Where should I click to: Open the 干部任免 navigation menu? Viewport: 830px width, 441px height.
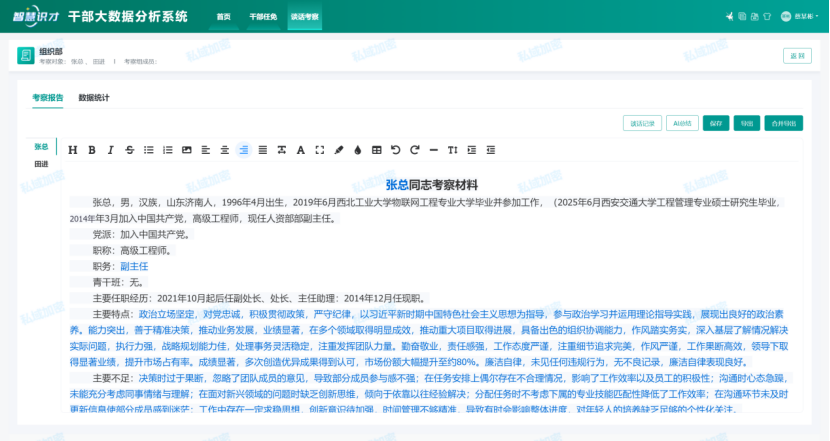pos(263,17)
